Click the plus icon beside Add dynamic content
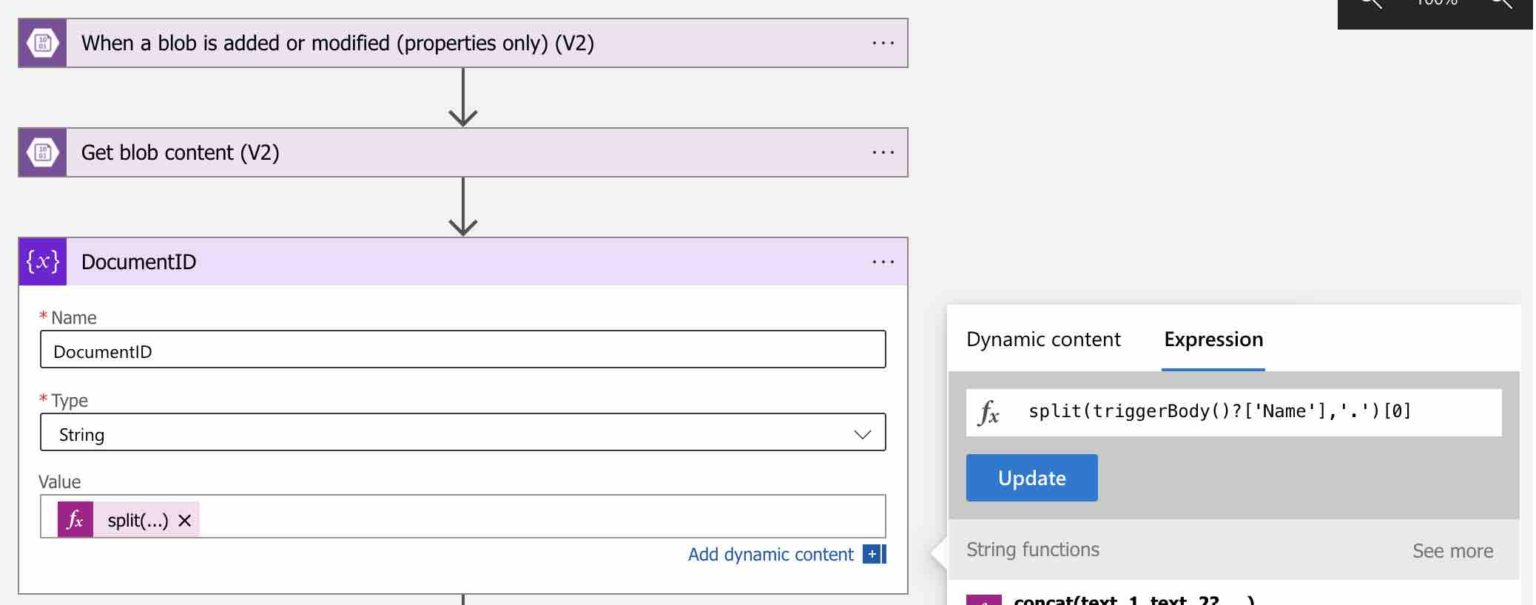The height and width of the screenshot is (605, 1536). point(874,554)
